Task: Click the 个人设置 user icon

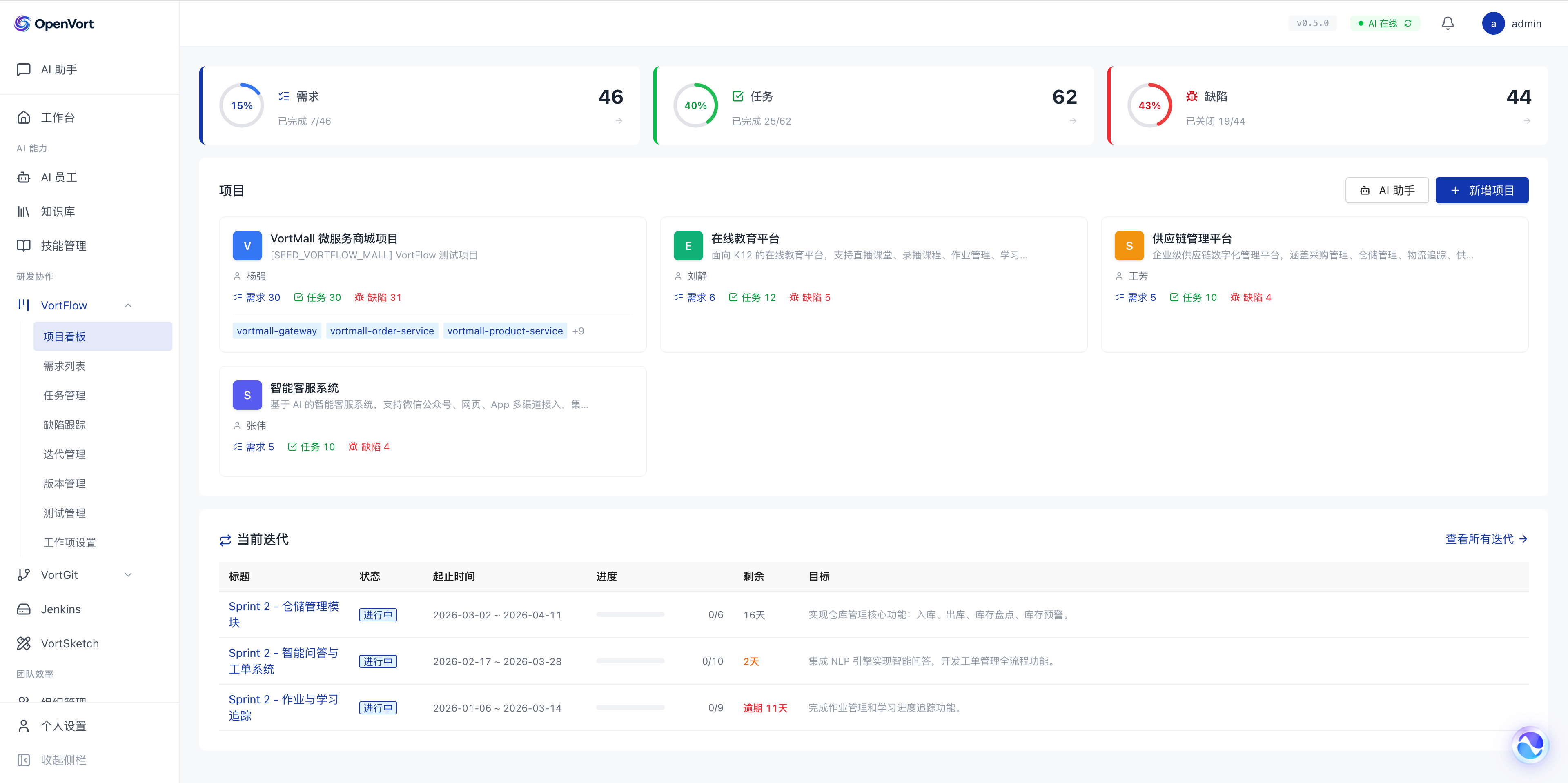Action: (24, 725)
